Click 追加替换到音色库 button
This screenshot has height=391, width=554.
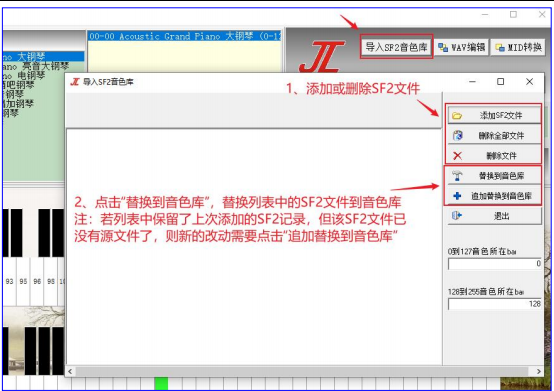click(x=494, y=196)
